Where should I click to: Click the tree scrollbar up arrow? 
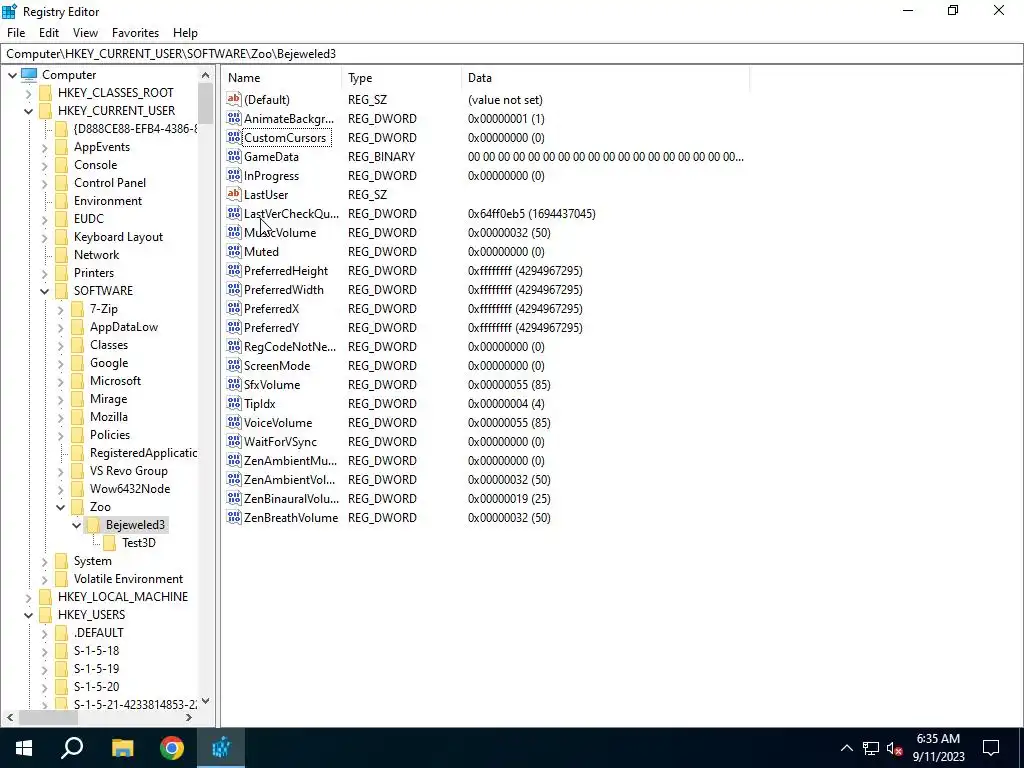[206, 75]
